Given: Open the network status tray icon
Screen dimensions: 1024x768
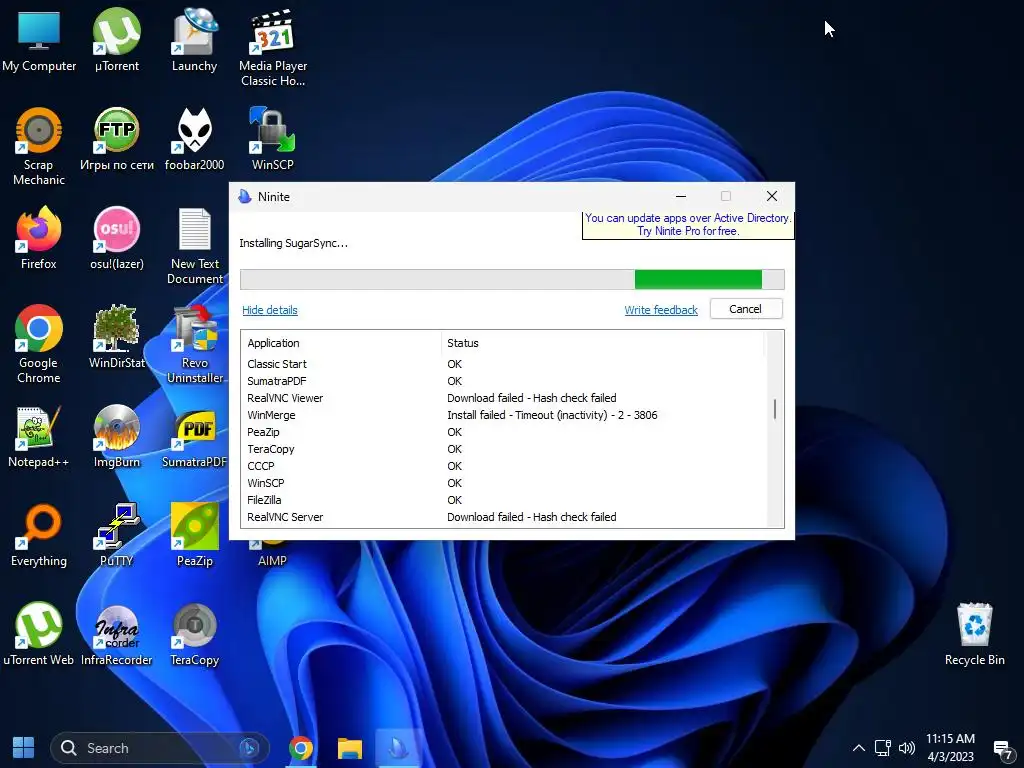Looking at the screenshot, I should pyautogui.click(x=883, y=748).
